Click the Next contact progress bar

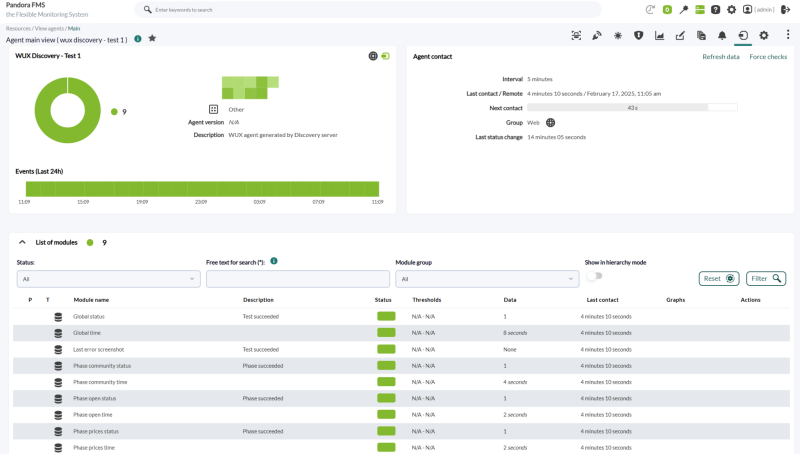632,108
